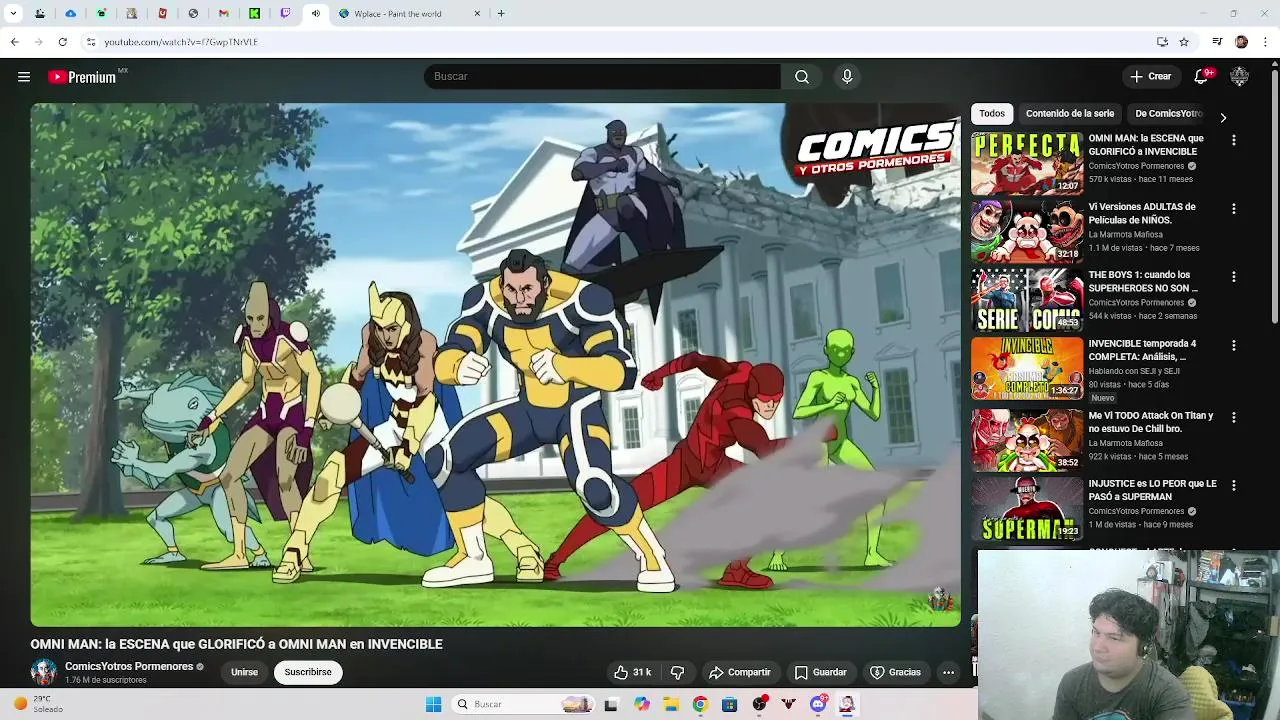This screenshot has width=1280, height=720.
Task: Open options for Attack On Titan video
Action: [x=1234, y=417]
